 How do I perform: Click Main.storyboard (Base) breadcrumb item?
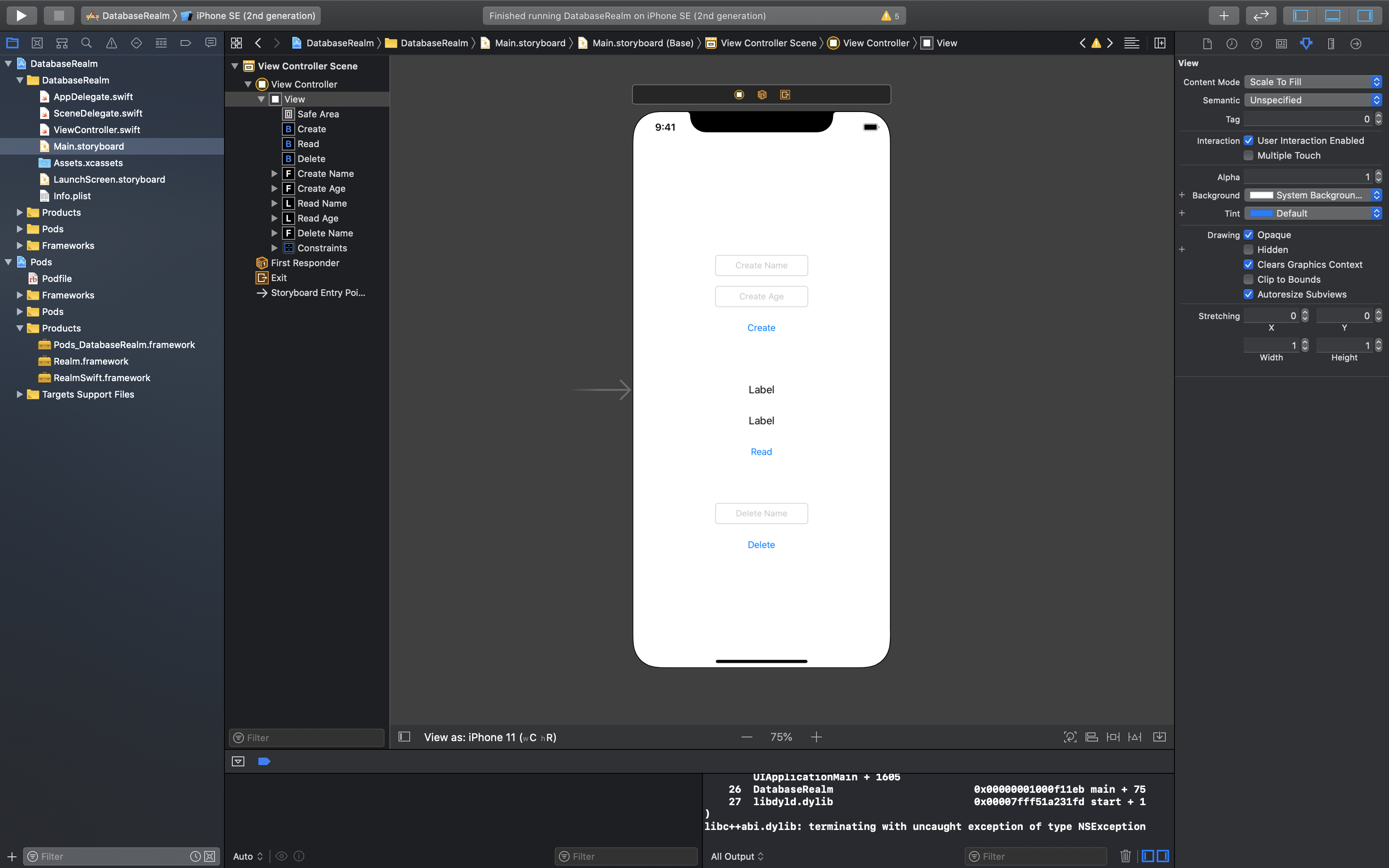(642, 43)
